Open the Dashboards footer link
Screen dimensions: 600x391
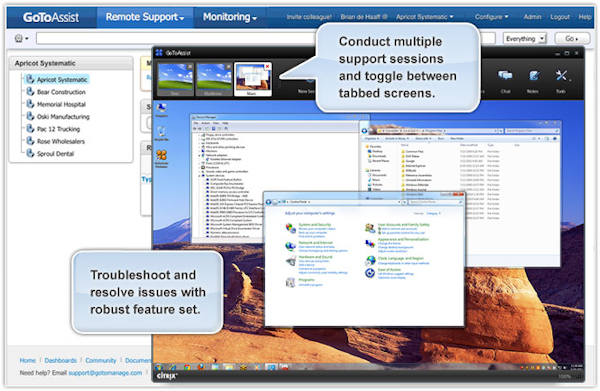point(60,360)
